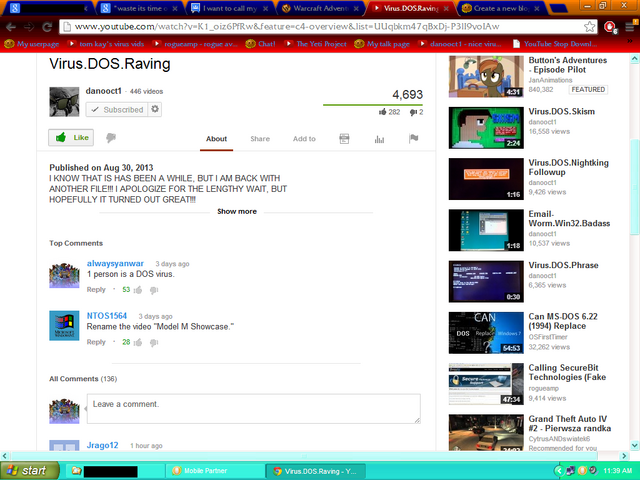Click the Leave a comment box

[253, 409]
